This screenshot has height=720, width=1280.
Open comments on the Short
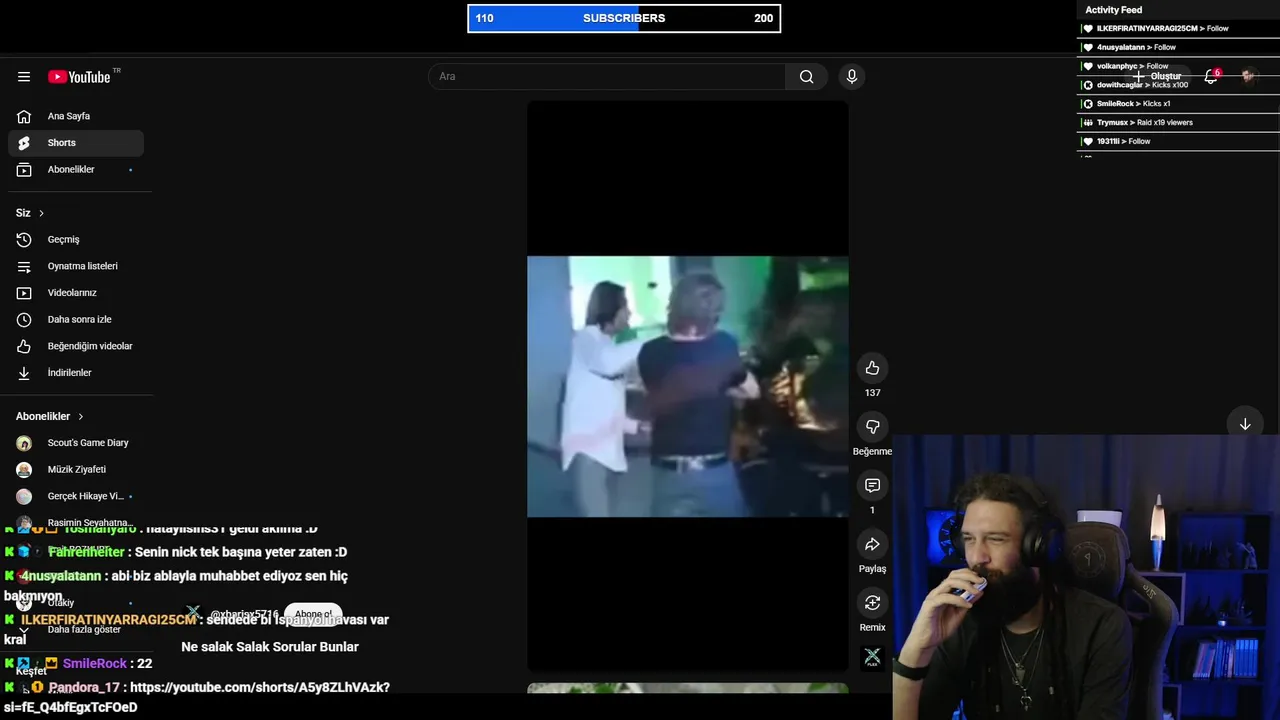point(872,485)
